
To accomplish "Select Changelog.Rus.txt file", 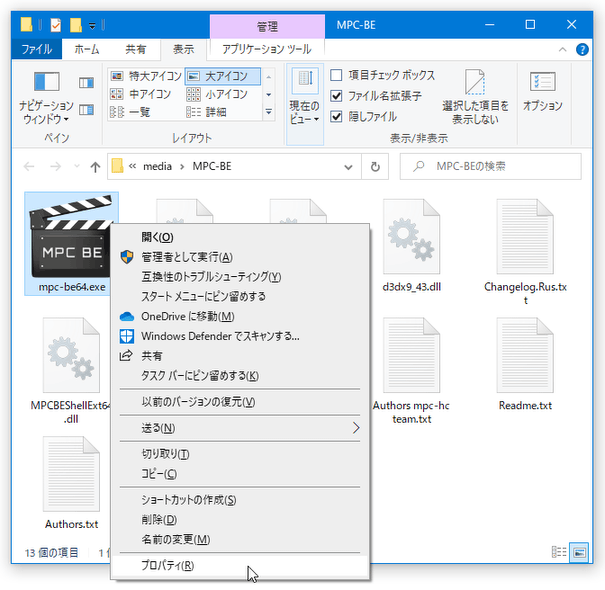I will 525,252.
